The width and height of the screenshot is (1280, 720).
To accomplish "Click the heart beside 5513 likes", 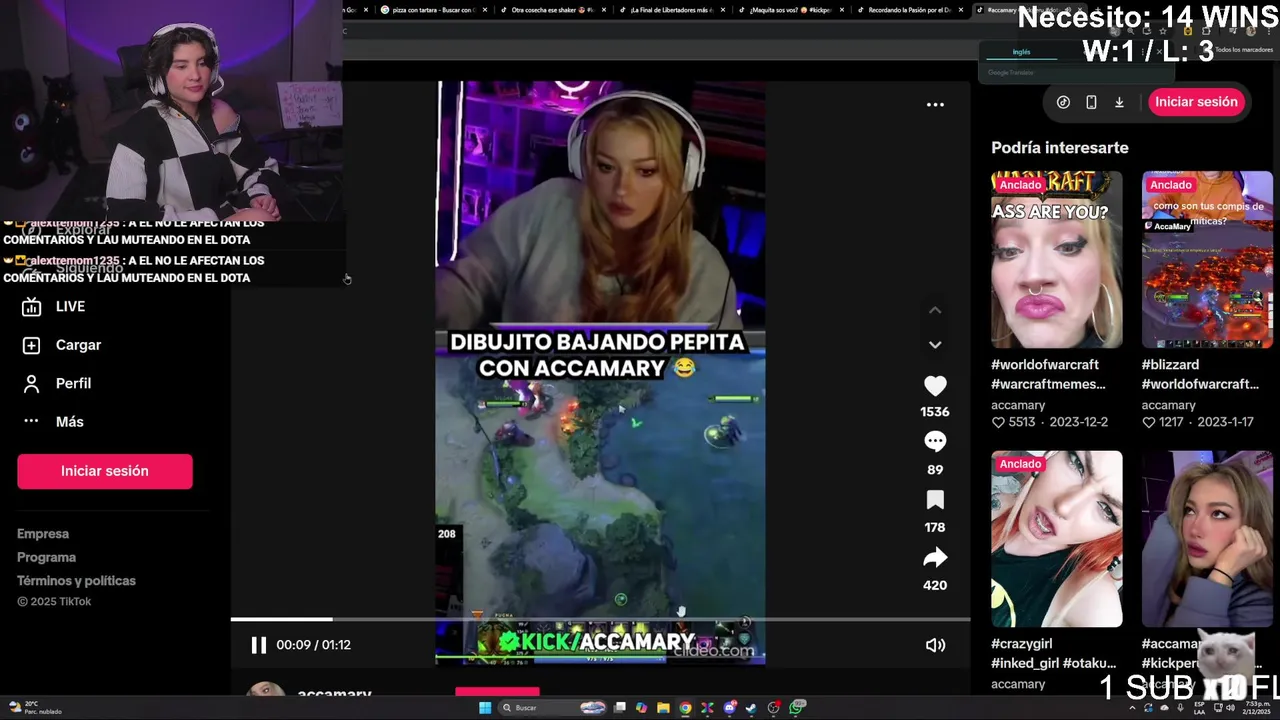I will tap(998, 422).
